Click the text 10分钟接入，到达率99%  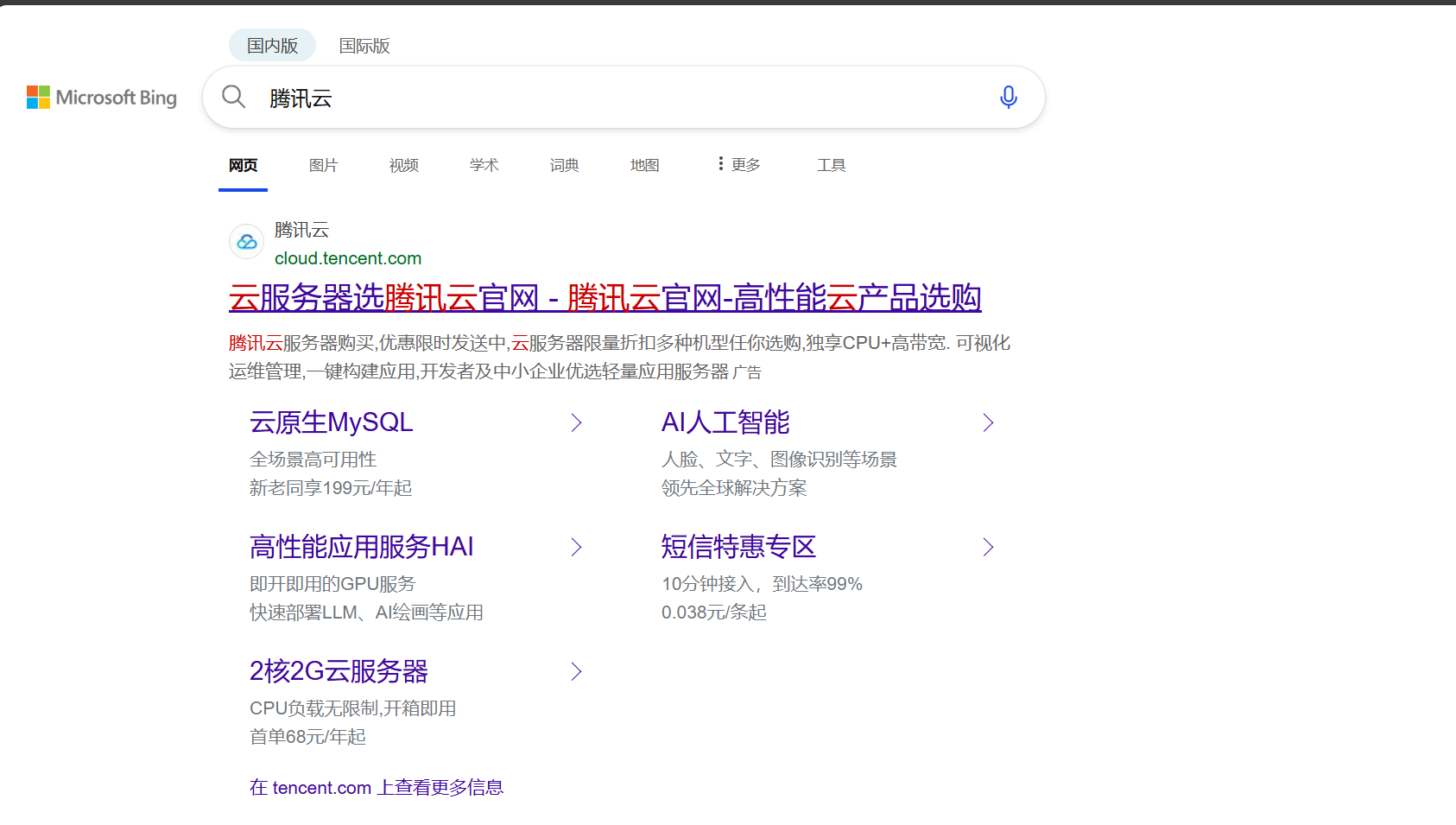tap(762, 584)
